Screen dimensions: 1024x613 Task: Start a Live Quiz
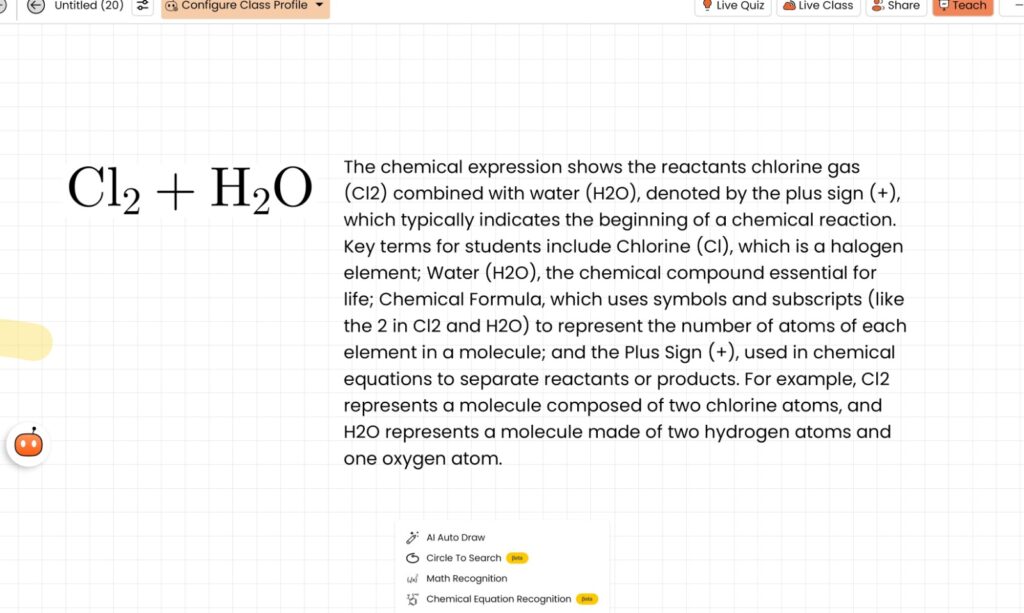pos(733,6)
